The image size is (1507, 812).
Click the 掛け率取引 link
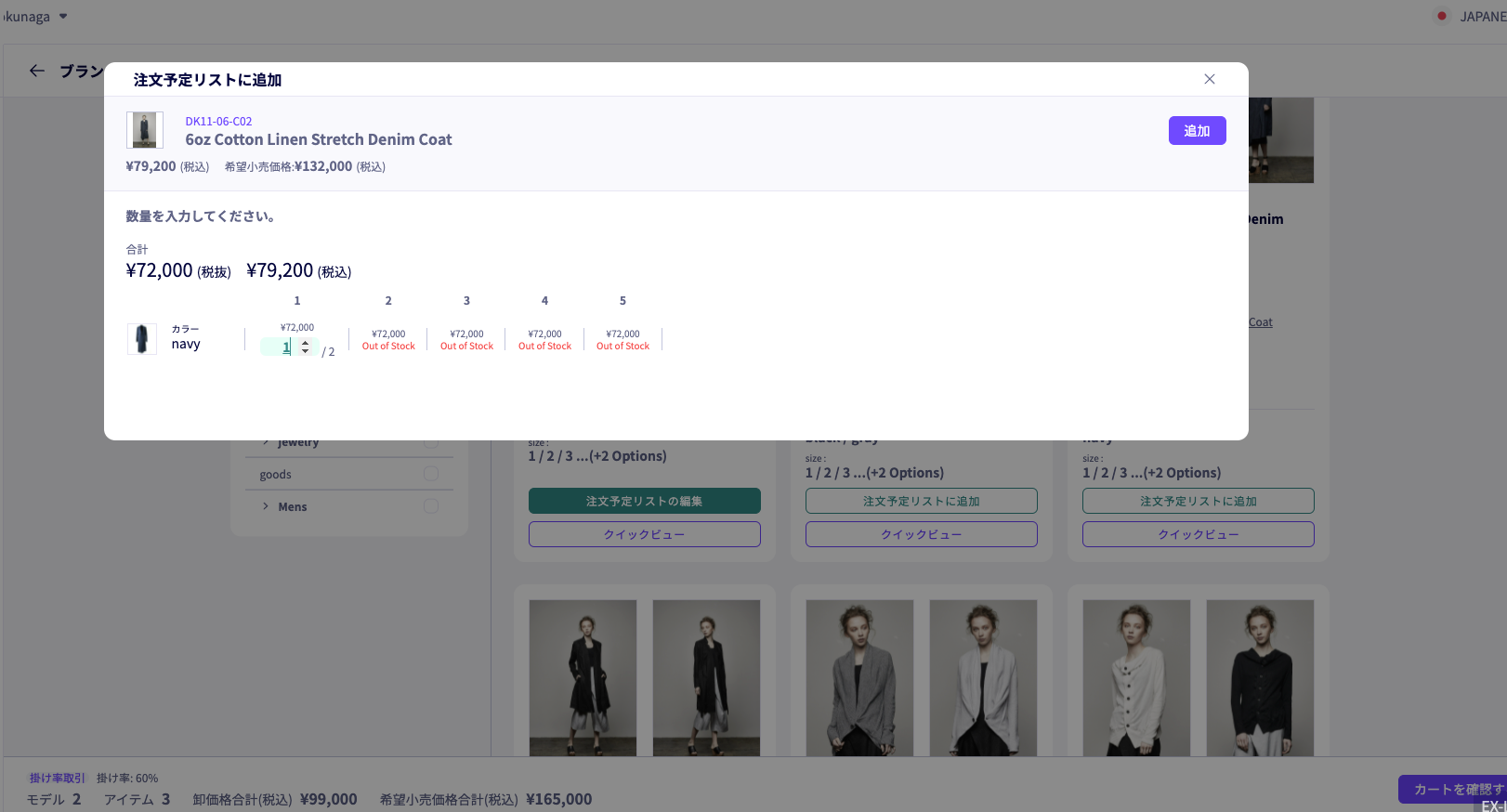58,779
